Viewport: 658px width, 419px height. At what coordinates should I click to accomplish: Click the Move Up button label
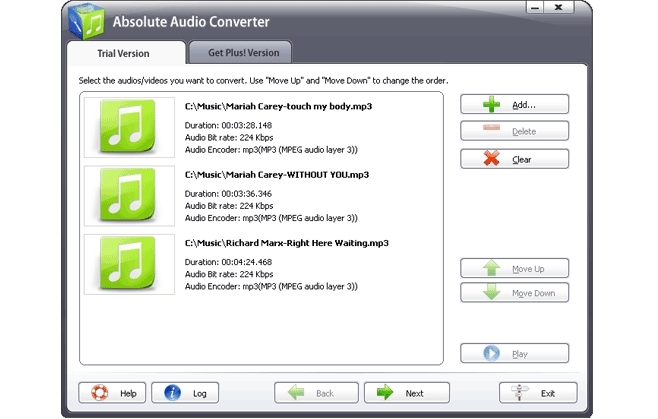click(x=528, y=269)
